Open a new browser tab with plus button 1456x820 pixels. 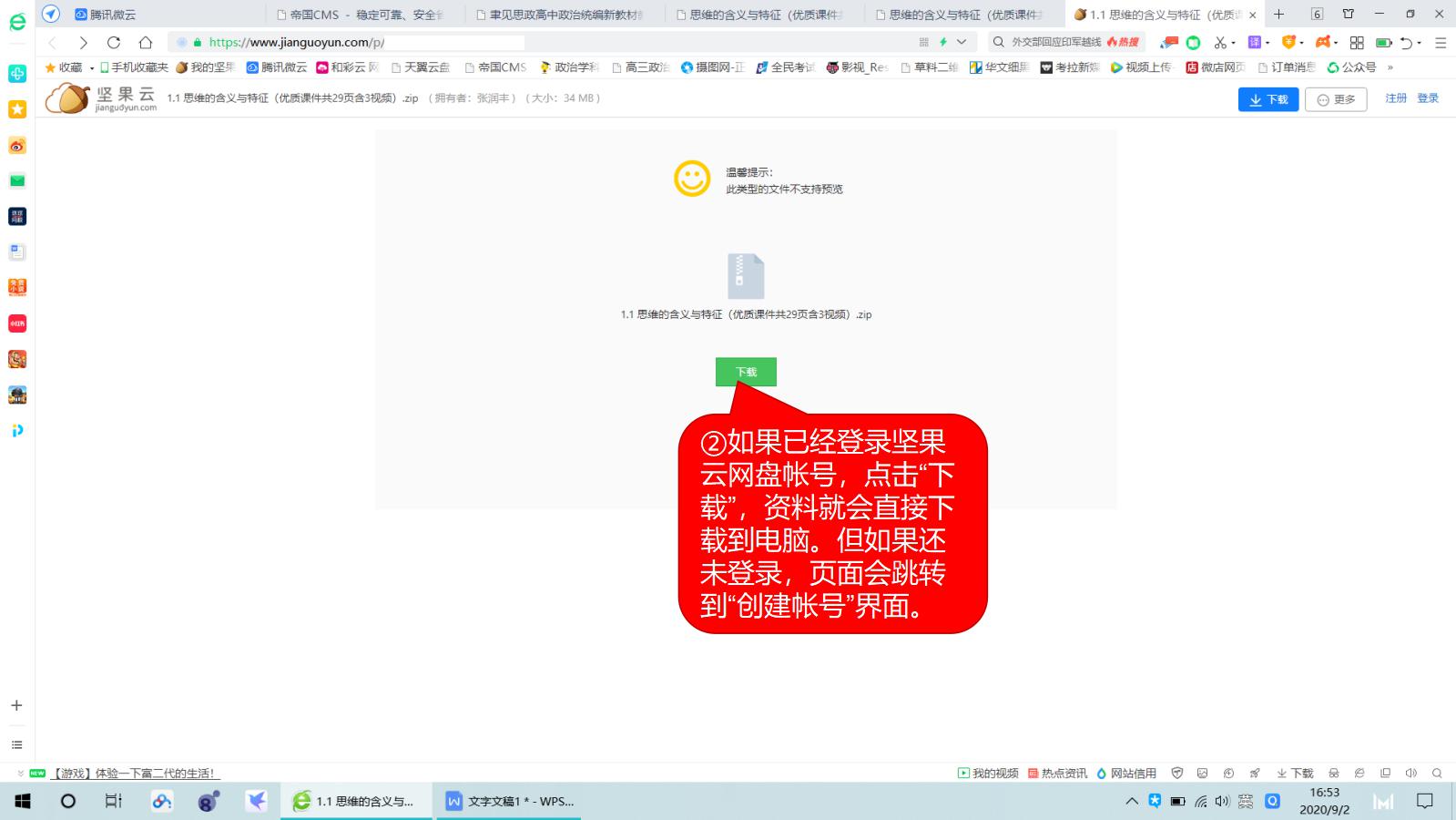point(1278,15)
